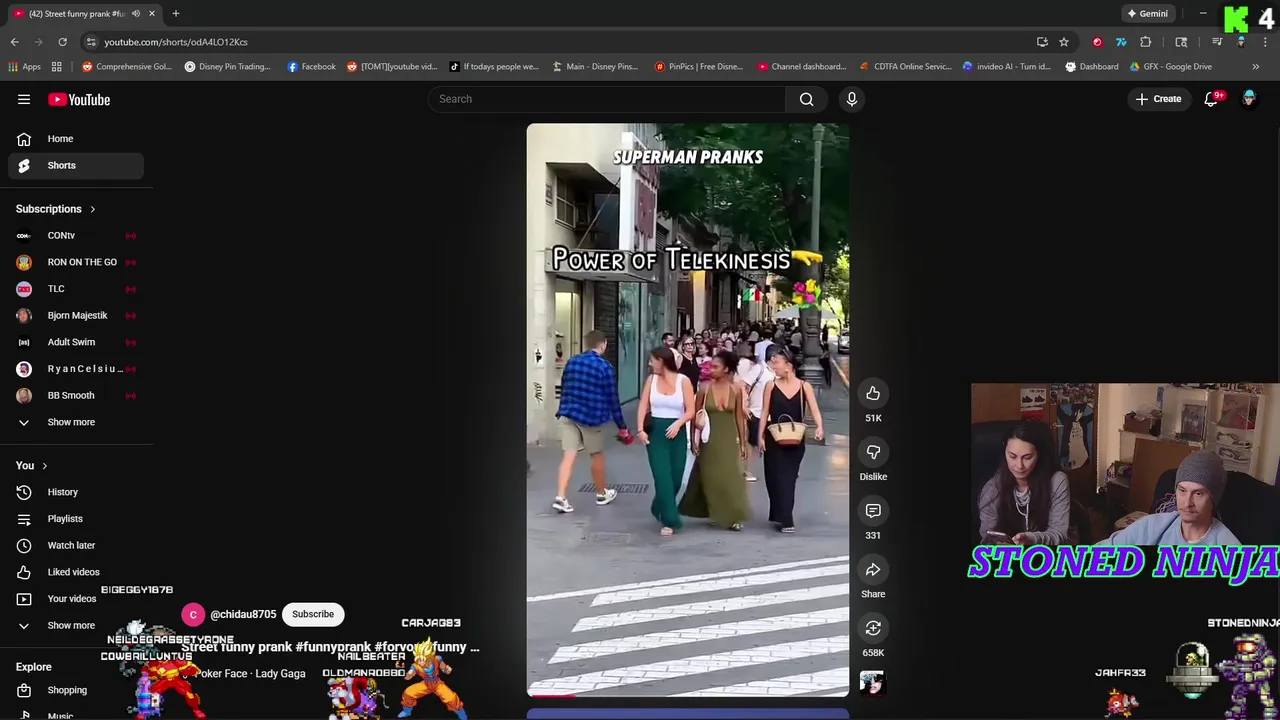Dislike the short
Viewport: 1280px width, 720px height.
pos(873,452)
